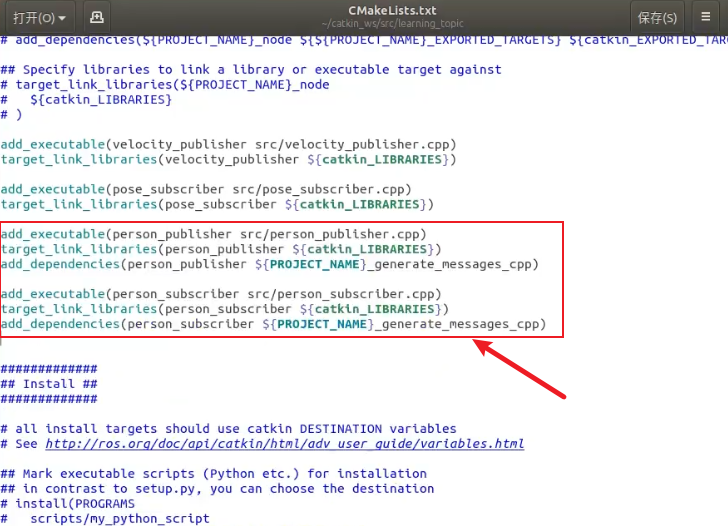Viewport: 728px width, 526px height.
Task: Click the commented add_dependencies ${PROJECT_NAME}_node line
Action: [x=364, y=40]
